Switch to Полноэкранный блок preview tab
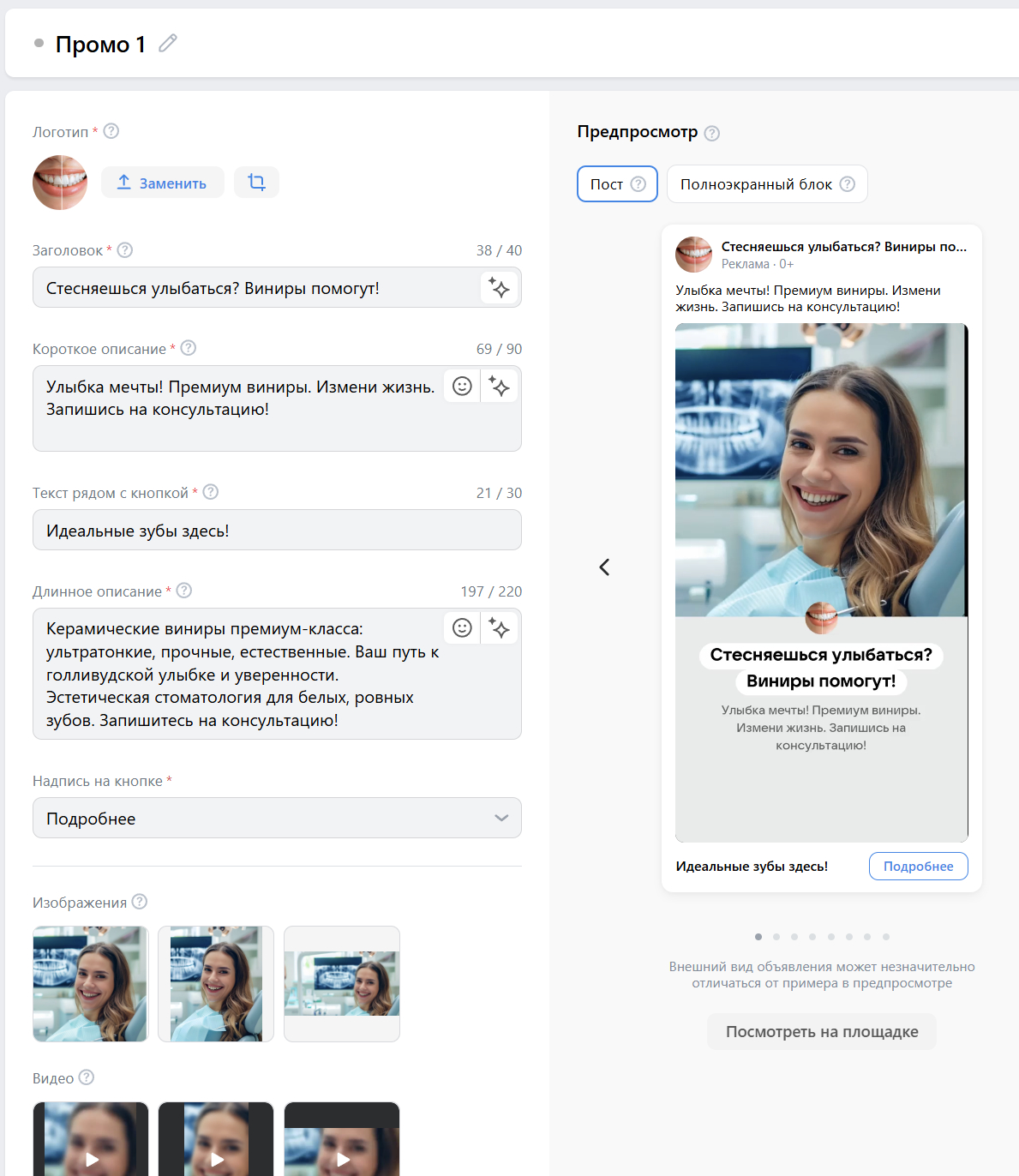 [767, 184]
